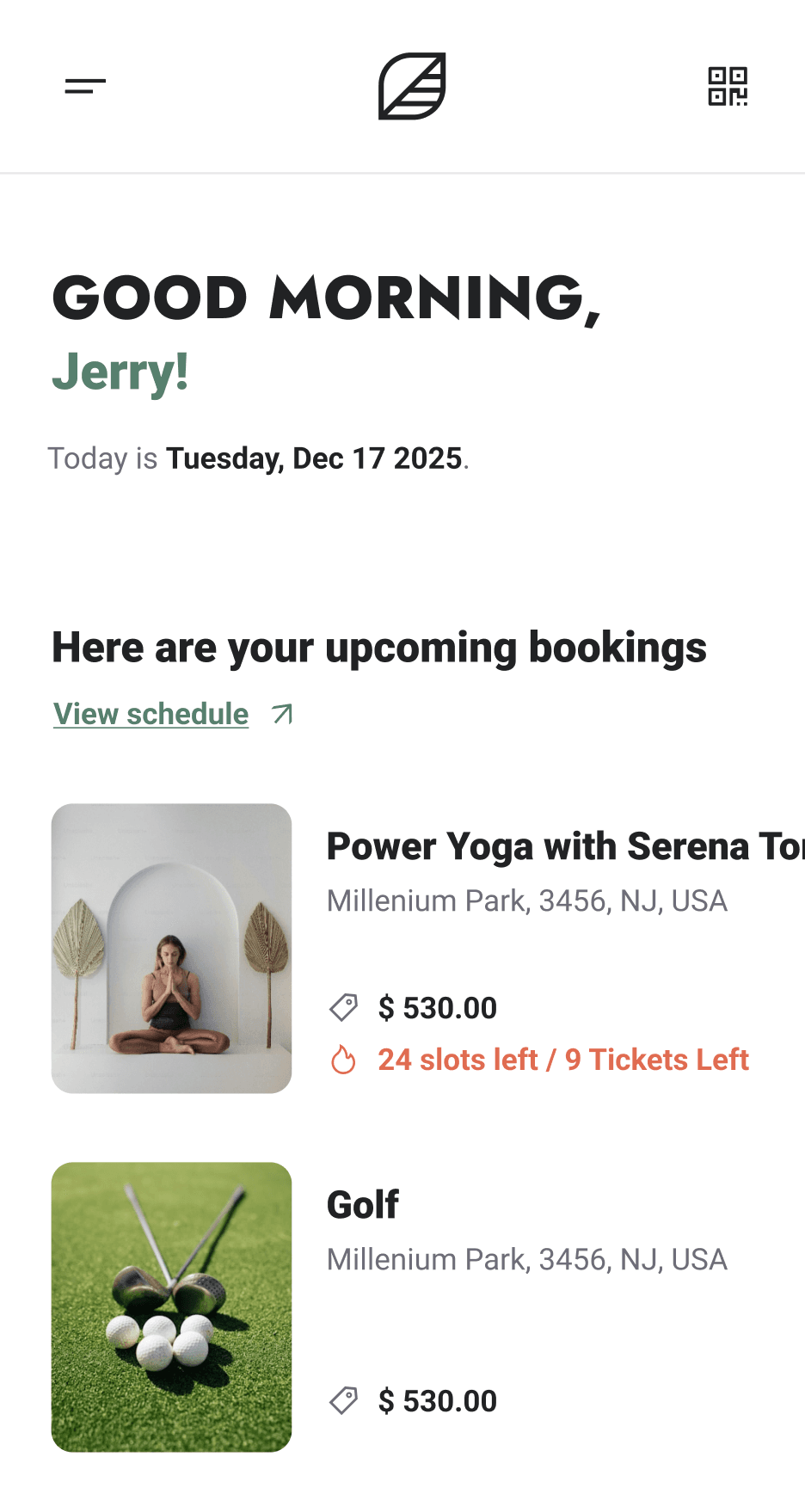Click the Power Yoga Millenium Park address
The height and width of the screenshot is (1512, 805).
coord(527,900)
